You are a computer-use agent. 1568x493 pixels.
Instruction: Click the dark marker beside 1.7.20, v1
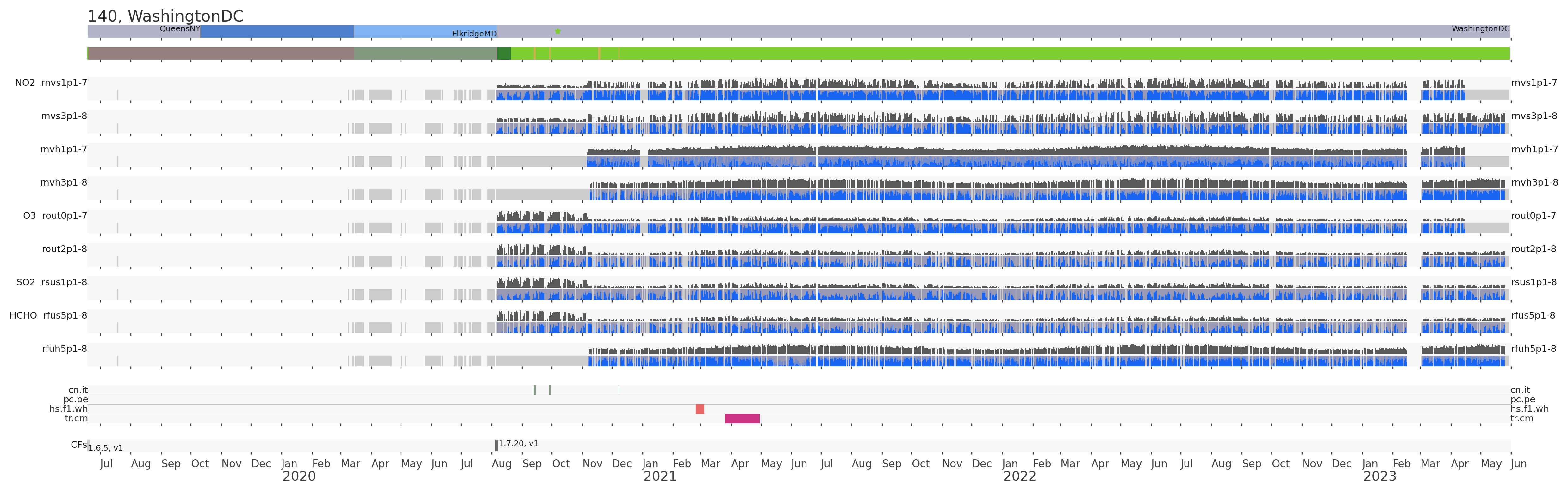pyautogui.click(x=496, y=446)
